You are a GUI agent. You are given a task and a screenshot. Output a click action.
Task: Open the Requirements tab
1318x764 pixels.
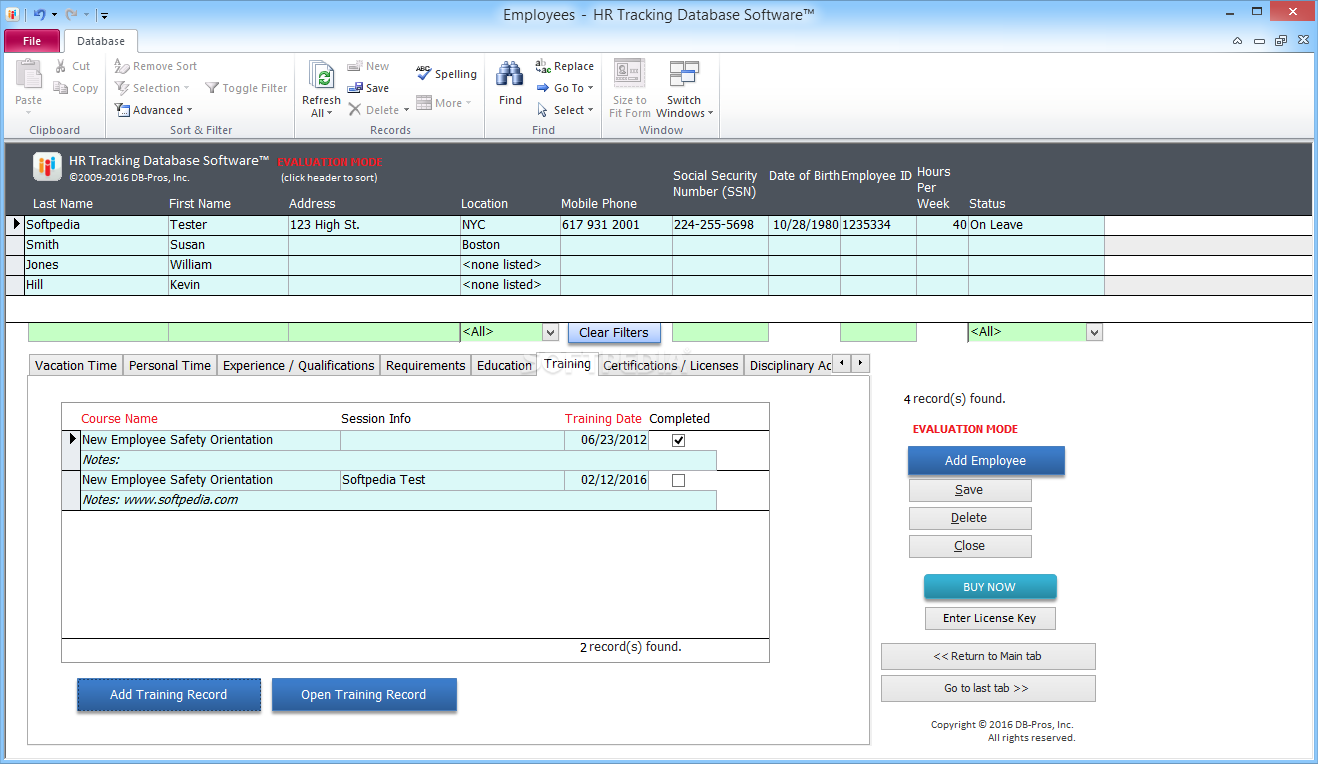(x=425, y=365)
